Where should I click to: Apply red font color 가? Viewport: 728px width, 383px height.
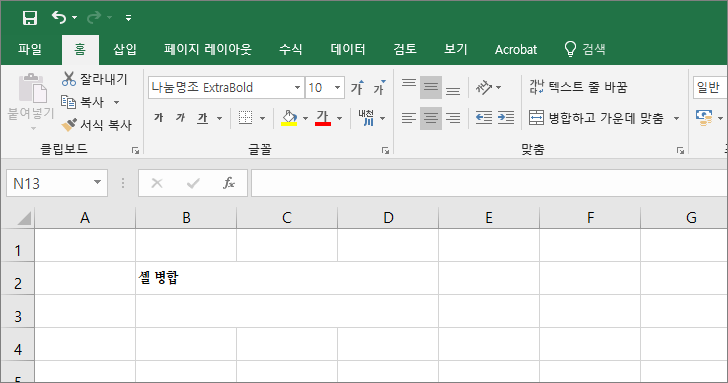tap(323, 118)
